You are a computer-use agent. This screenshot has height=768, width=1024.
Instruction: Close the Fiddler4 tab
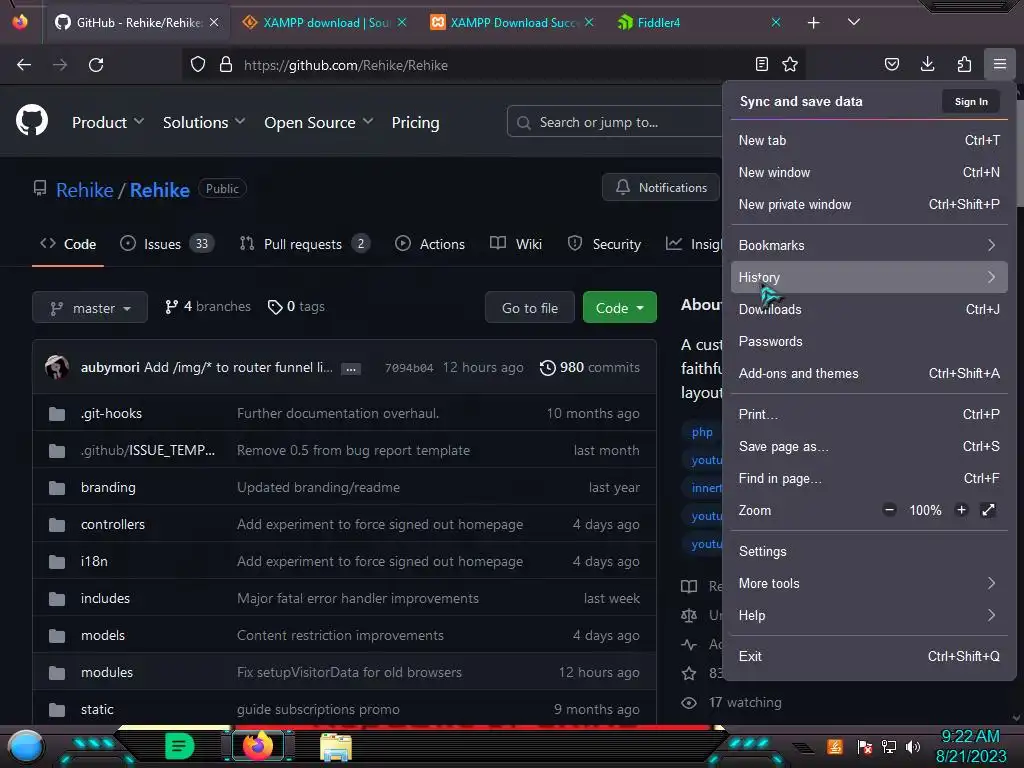pos(776,22)
